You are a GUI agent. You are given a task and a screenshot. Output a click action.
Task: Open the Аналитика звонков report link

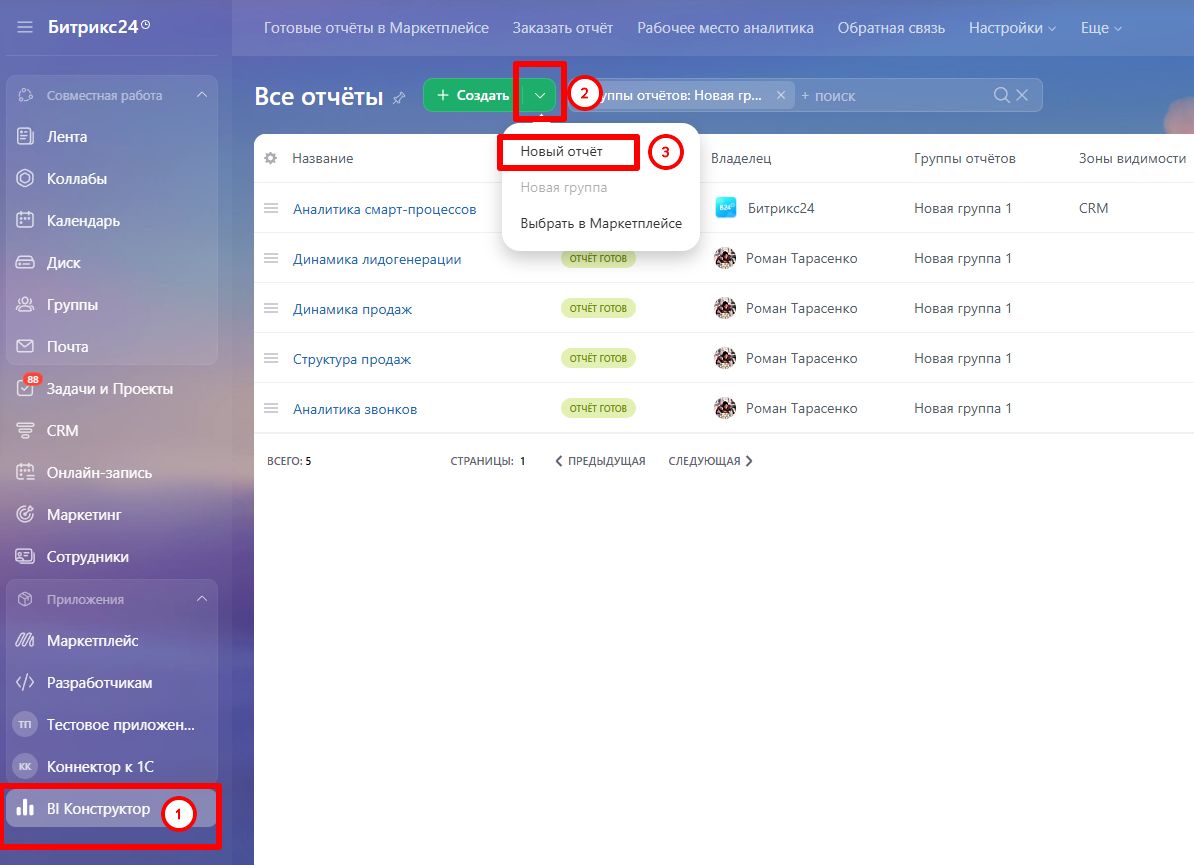pos(355,409)
